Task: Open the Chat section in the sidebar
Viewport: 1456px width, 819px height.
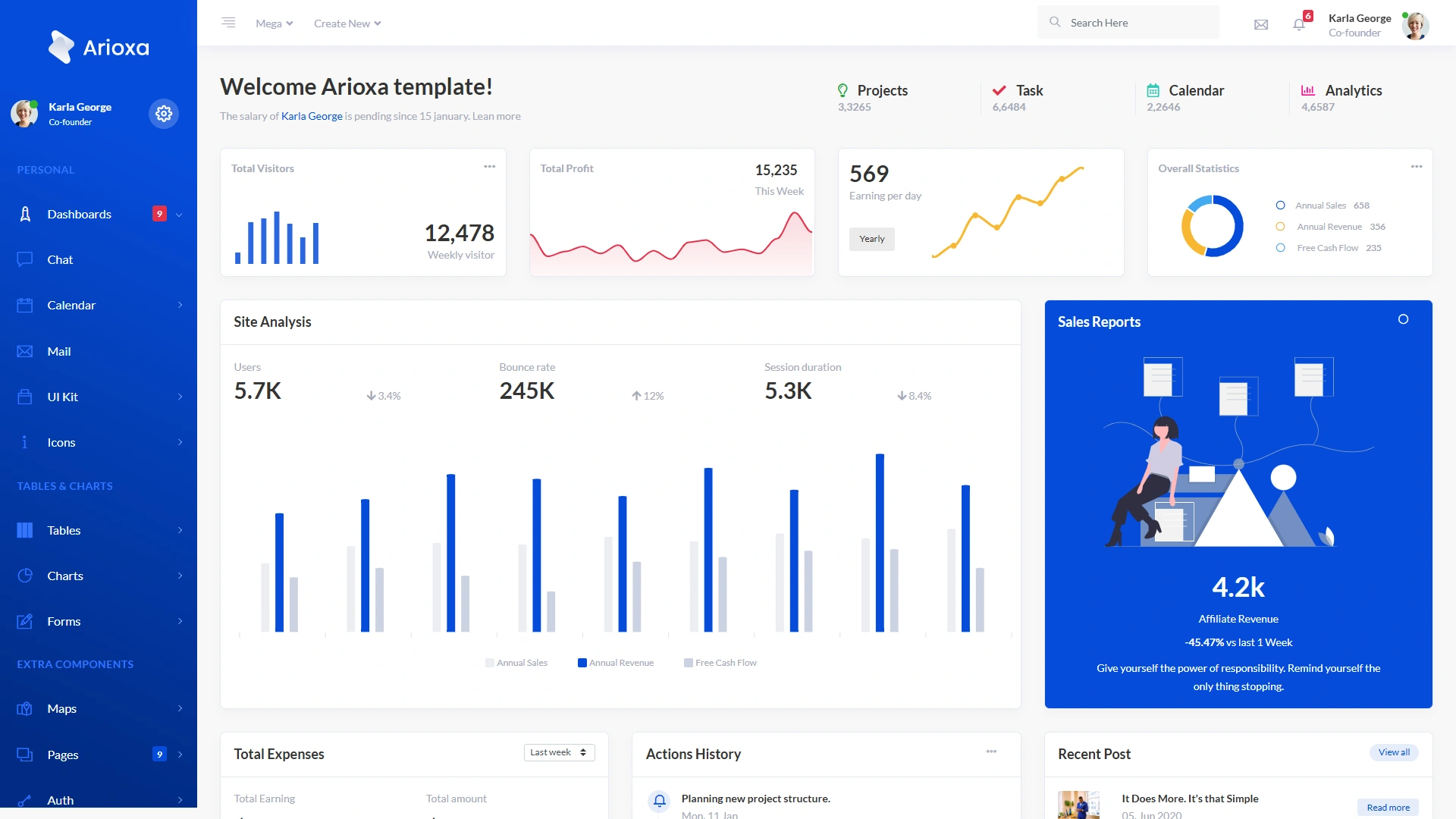Action: [x=59, y=259]
